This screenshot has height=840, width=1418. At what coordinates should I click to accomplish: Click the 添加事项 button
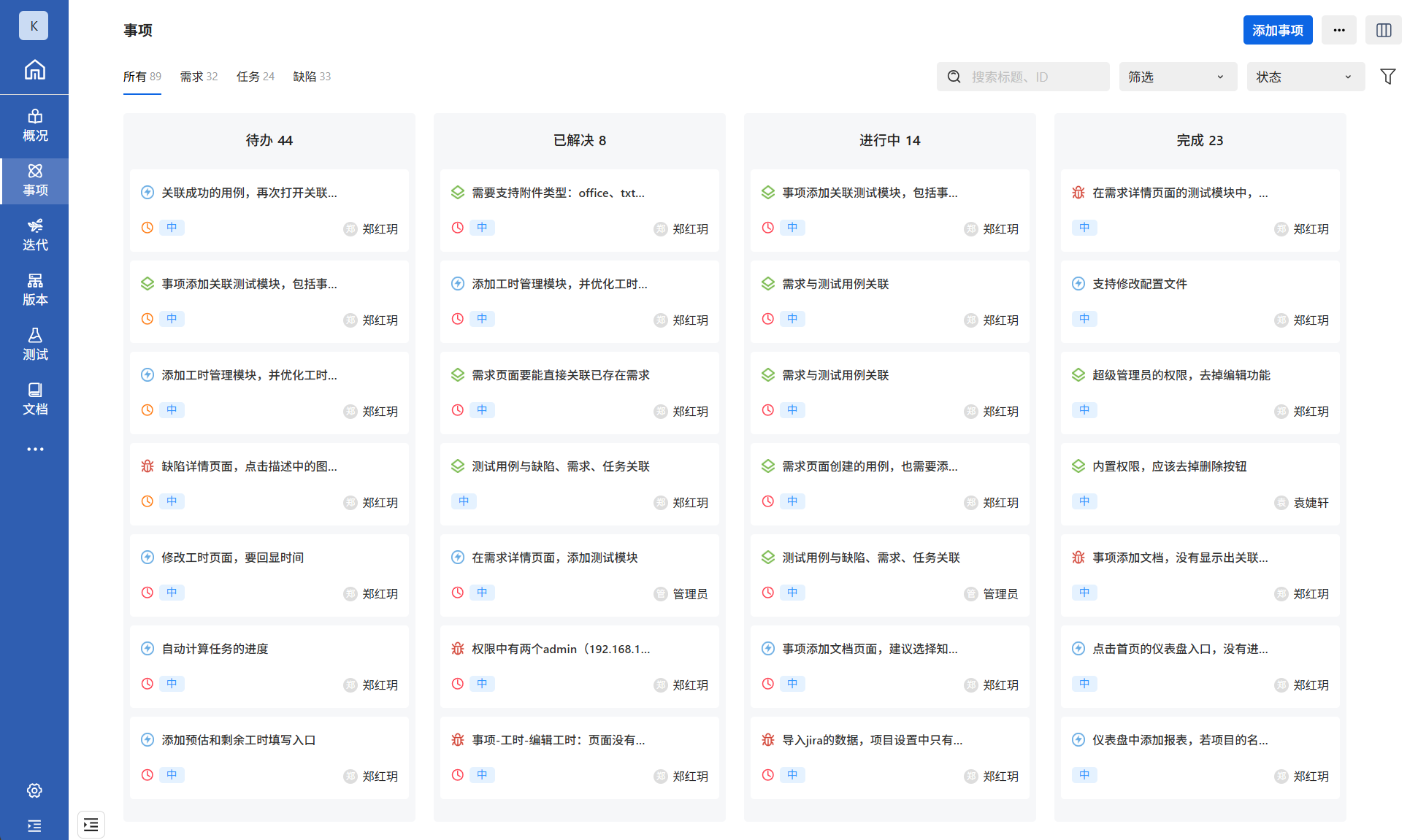(1277, 30)
